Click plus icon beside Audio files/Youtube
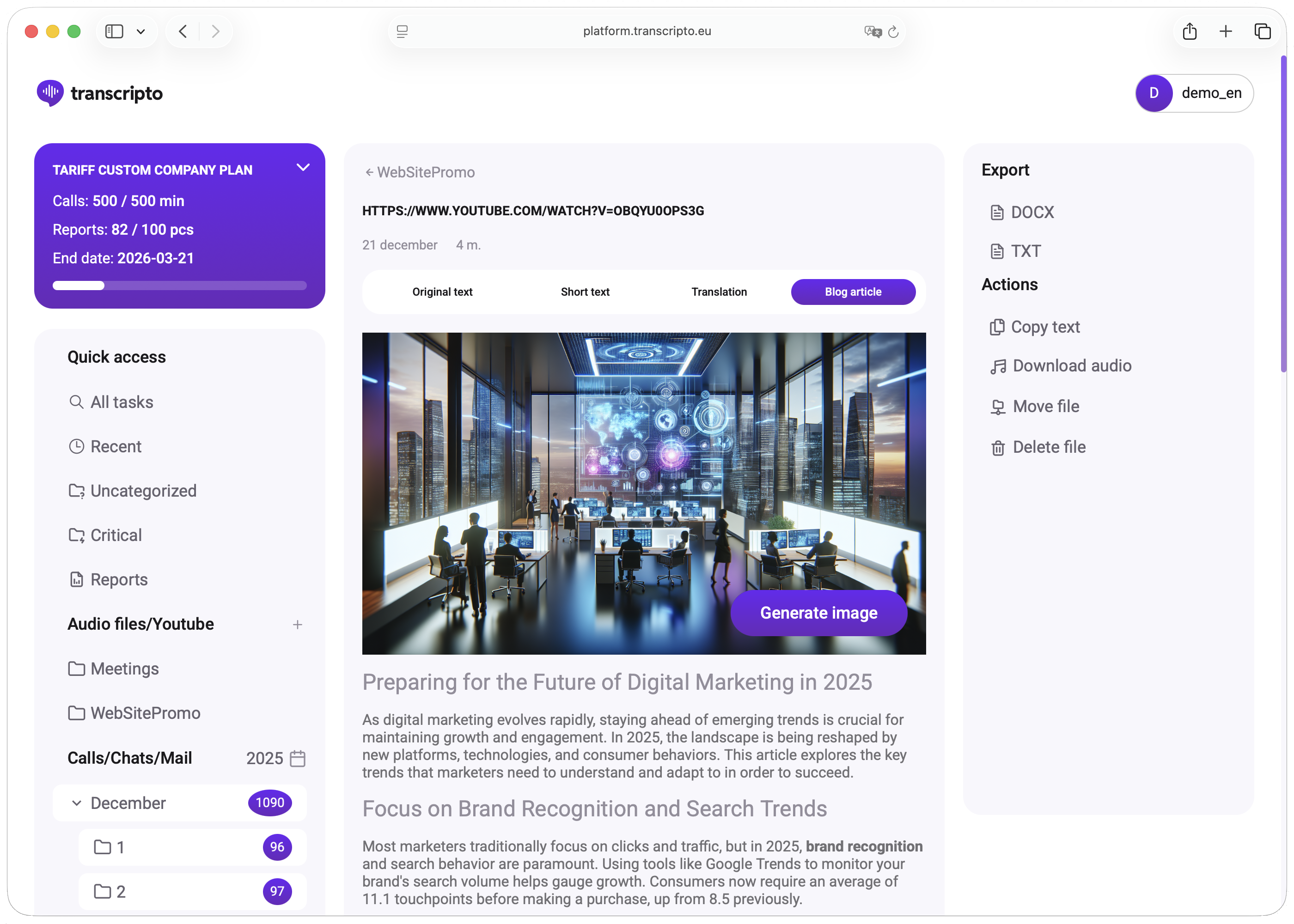1294x924 pixels. [x=297, y=625]
